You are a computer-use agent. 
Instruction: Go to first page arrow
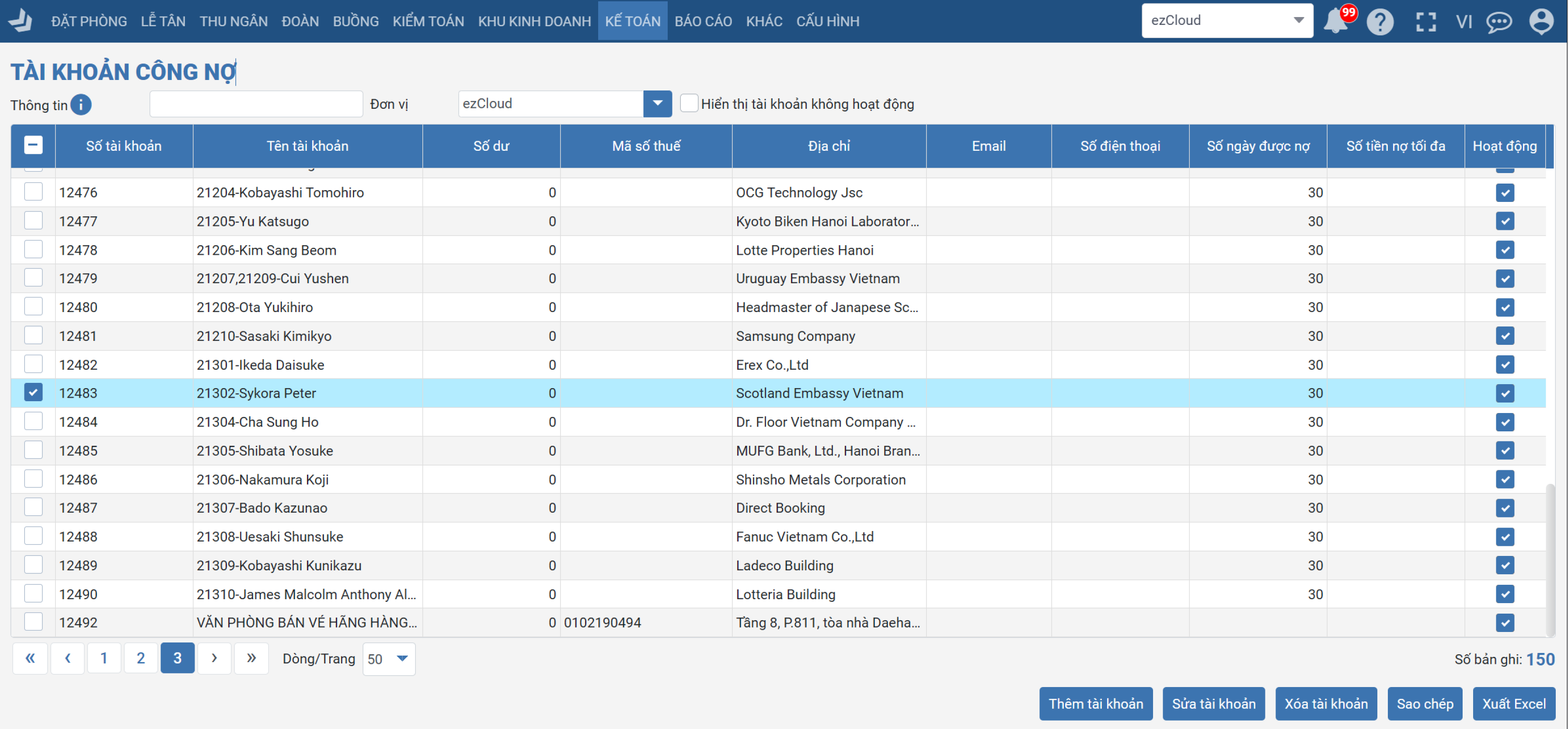pos(30,658)
